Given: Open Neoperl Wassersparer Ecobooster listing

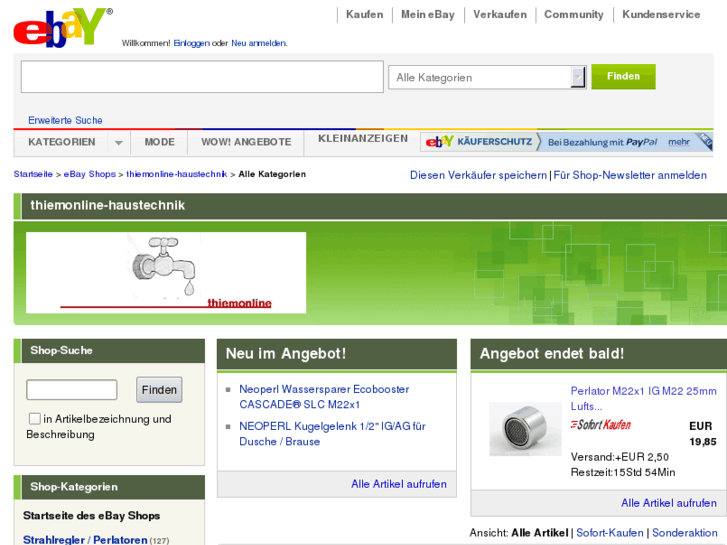Looking at the screenshot, I should coord(324,397).
